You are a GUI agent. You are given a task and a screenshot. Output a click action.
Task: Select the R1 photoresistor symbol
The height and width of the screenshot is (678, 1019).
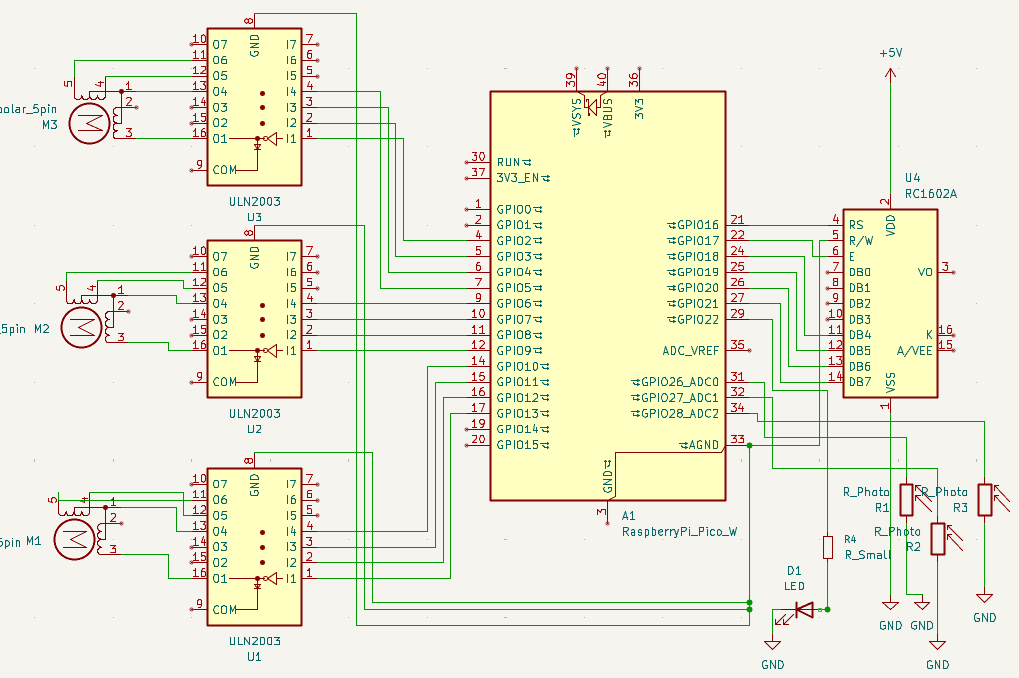907,499
